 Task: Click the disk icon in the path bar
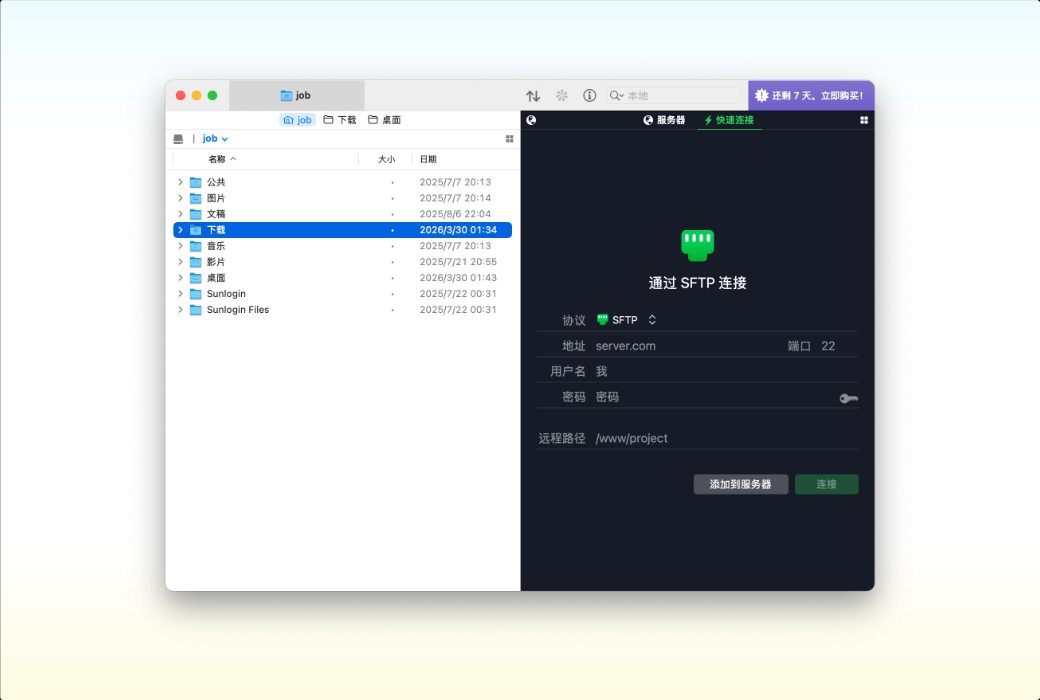tap(178, 138)
